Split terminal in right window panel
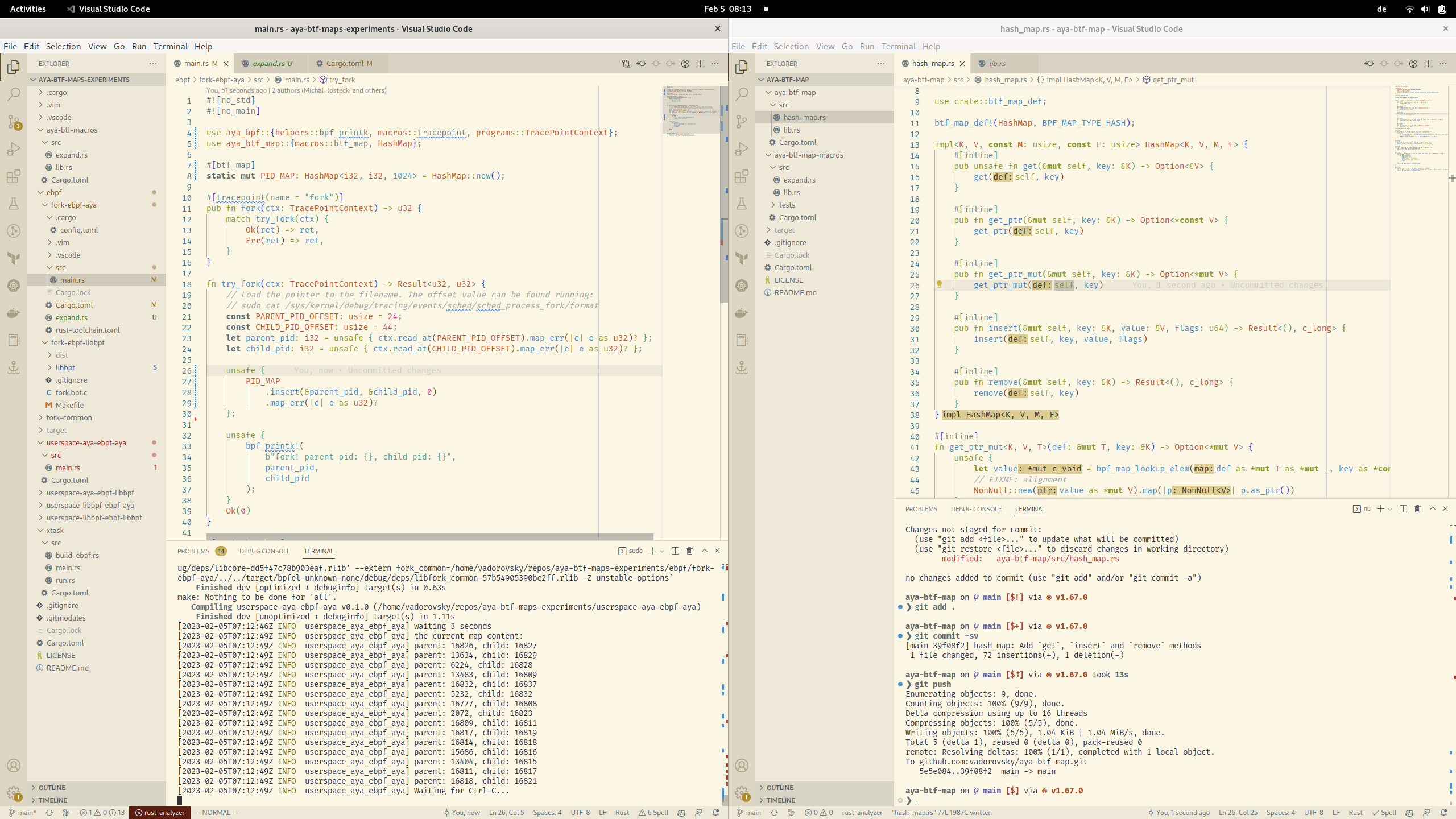The height and width of the screenshot is (819, 1456). tap(1403, 508)
